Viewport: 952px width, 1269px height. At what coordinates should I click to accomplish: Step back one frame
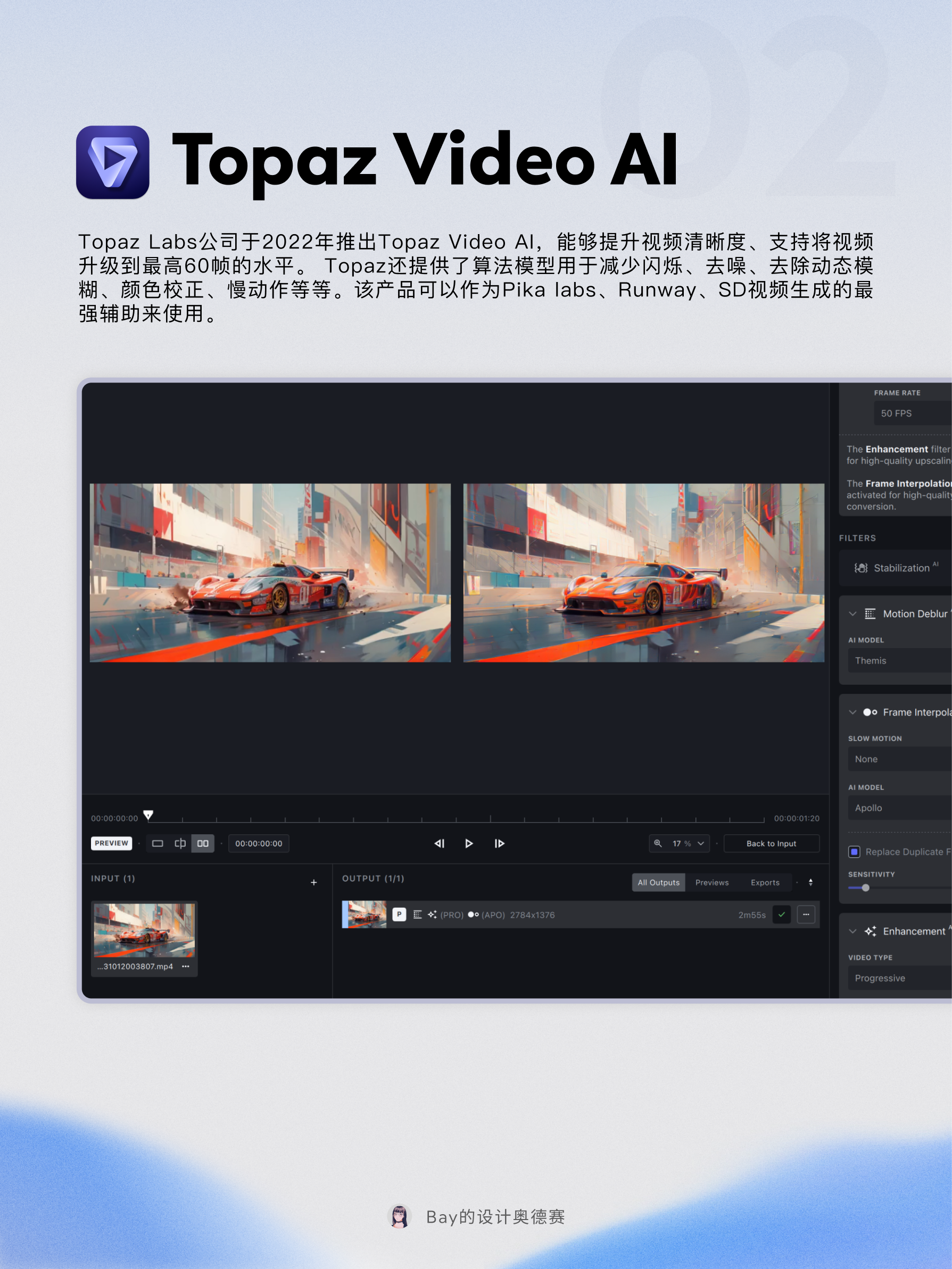coord(440,843)
